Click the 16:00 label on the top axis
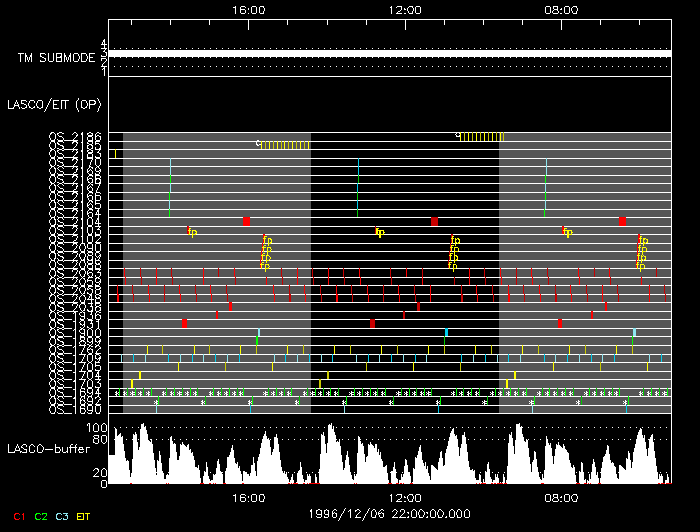The width and height of the screenshot is (700, 532). point(248,10)
